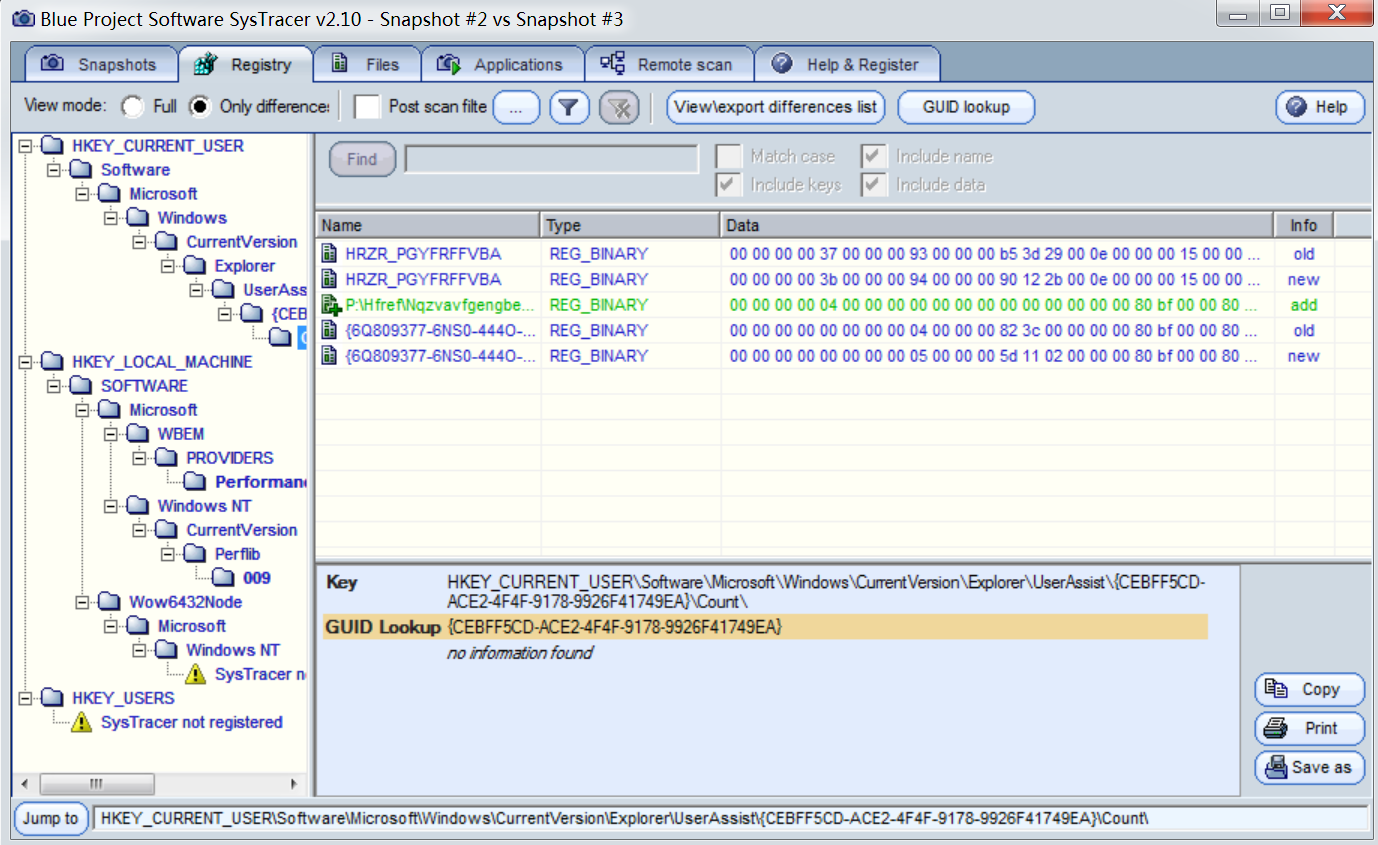Open the Help & Register tab
The image size is (1378, 845).
pos(847,65)
